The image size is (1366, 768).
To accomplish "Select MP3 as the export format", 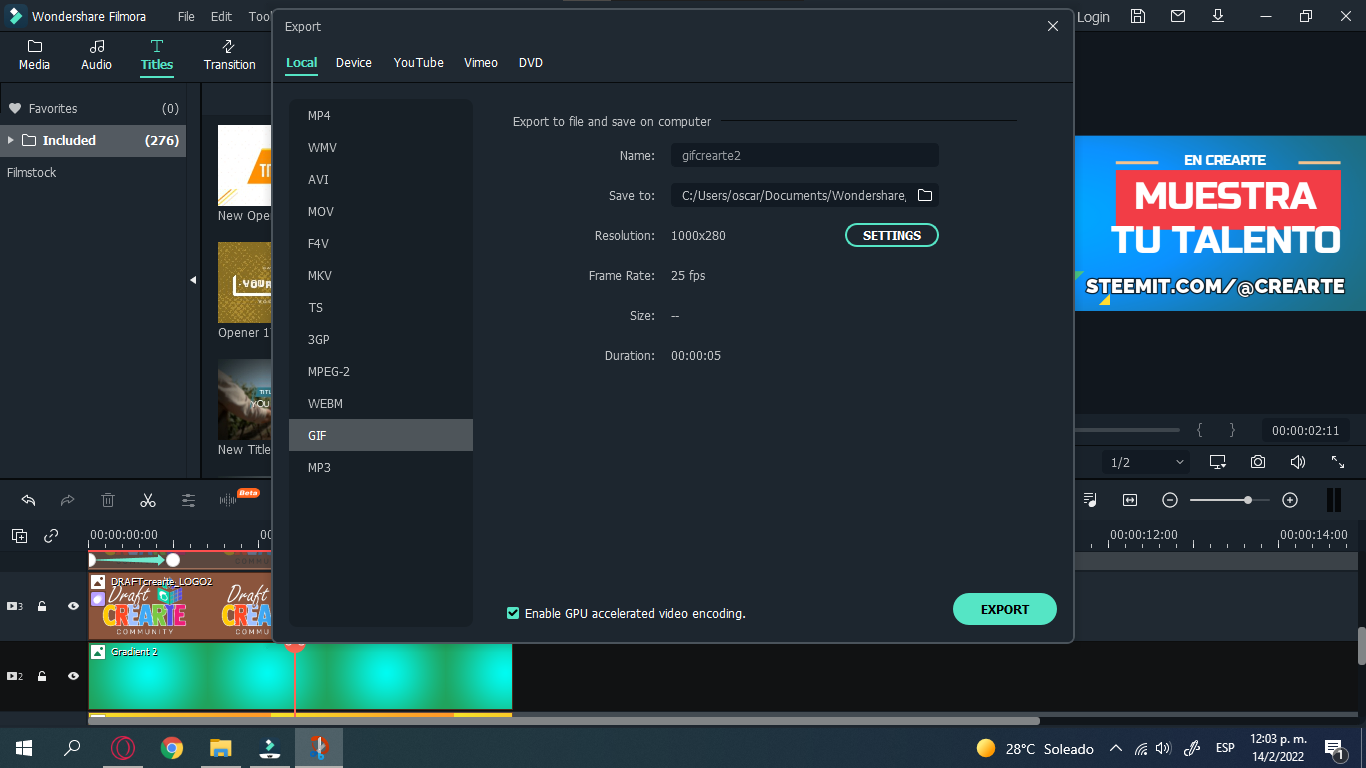I will (381, 467).
